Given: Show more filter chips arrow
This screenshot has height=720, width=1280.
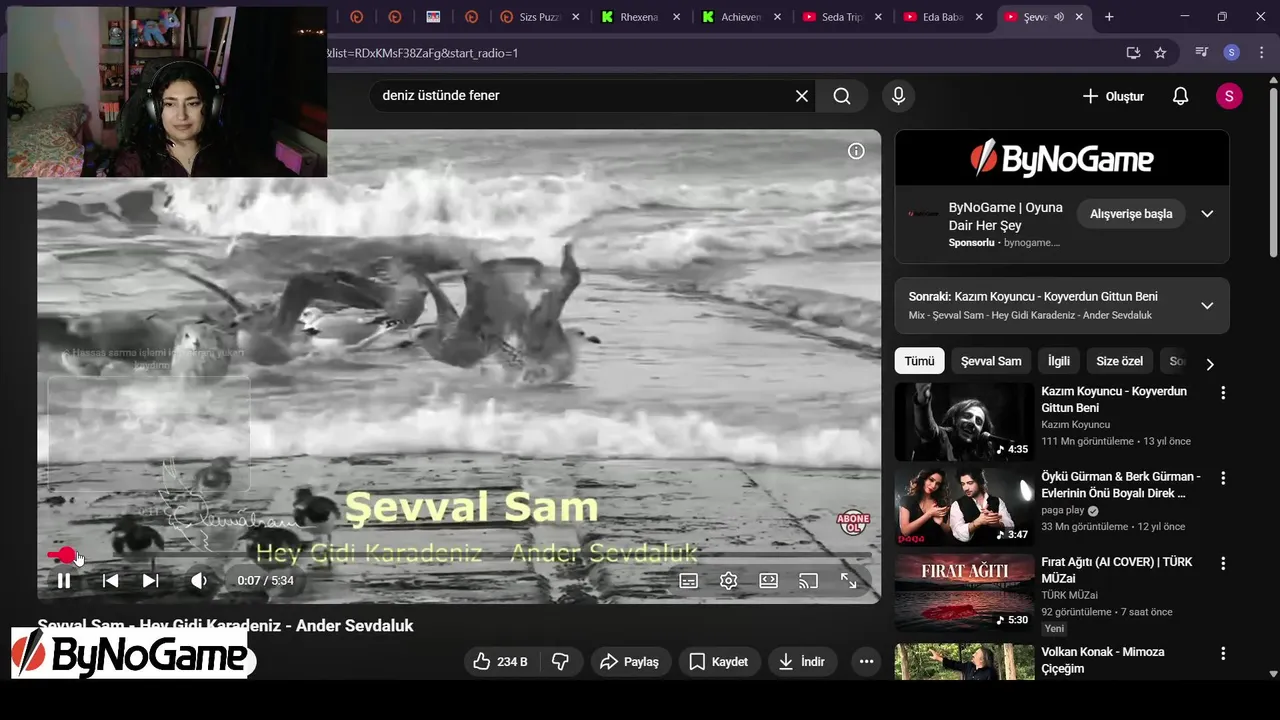Looking at the screenshot, I should click(1209, 363).
